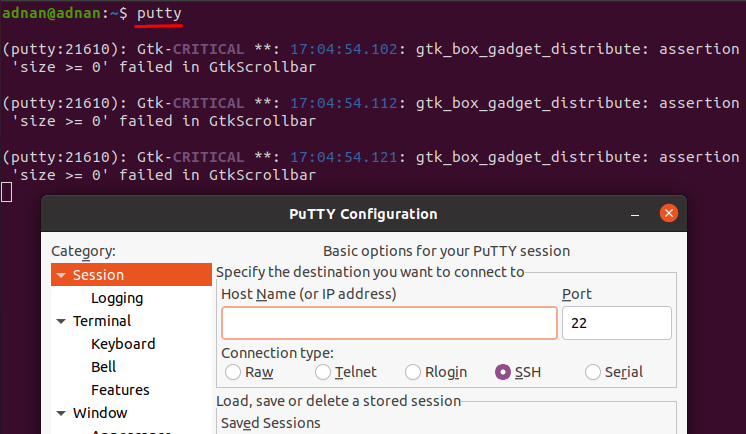Viewport: 746px width, 434px height.
Task: Click the timestamp 17:04:54.112 in terminal
Action: coord(344,103)
